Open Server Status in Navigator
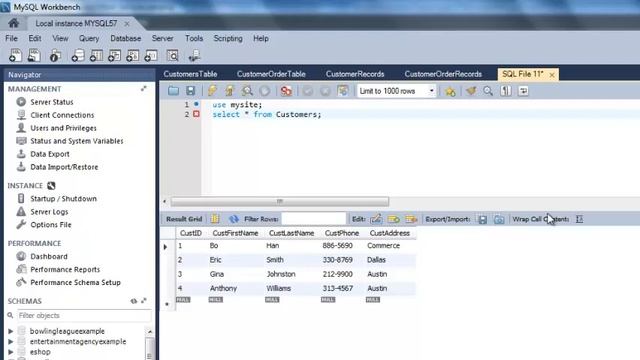 (x=52, y=102)
